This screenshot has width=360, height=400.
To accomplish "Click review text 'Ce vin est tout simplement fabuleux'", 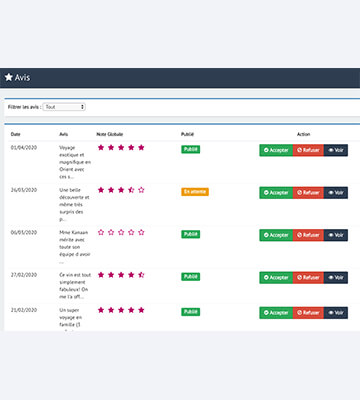I will pos(75,282).
